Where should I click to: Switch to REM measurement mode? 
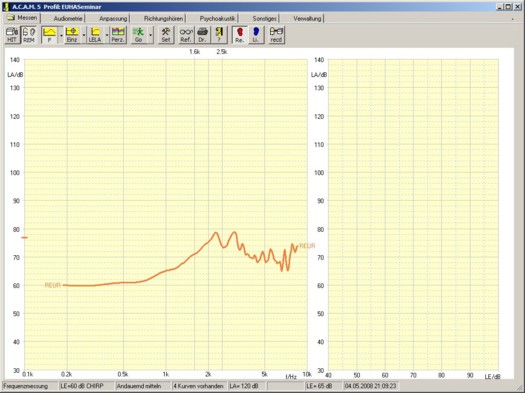pos(29,35)
